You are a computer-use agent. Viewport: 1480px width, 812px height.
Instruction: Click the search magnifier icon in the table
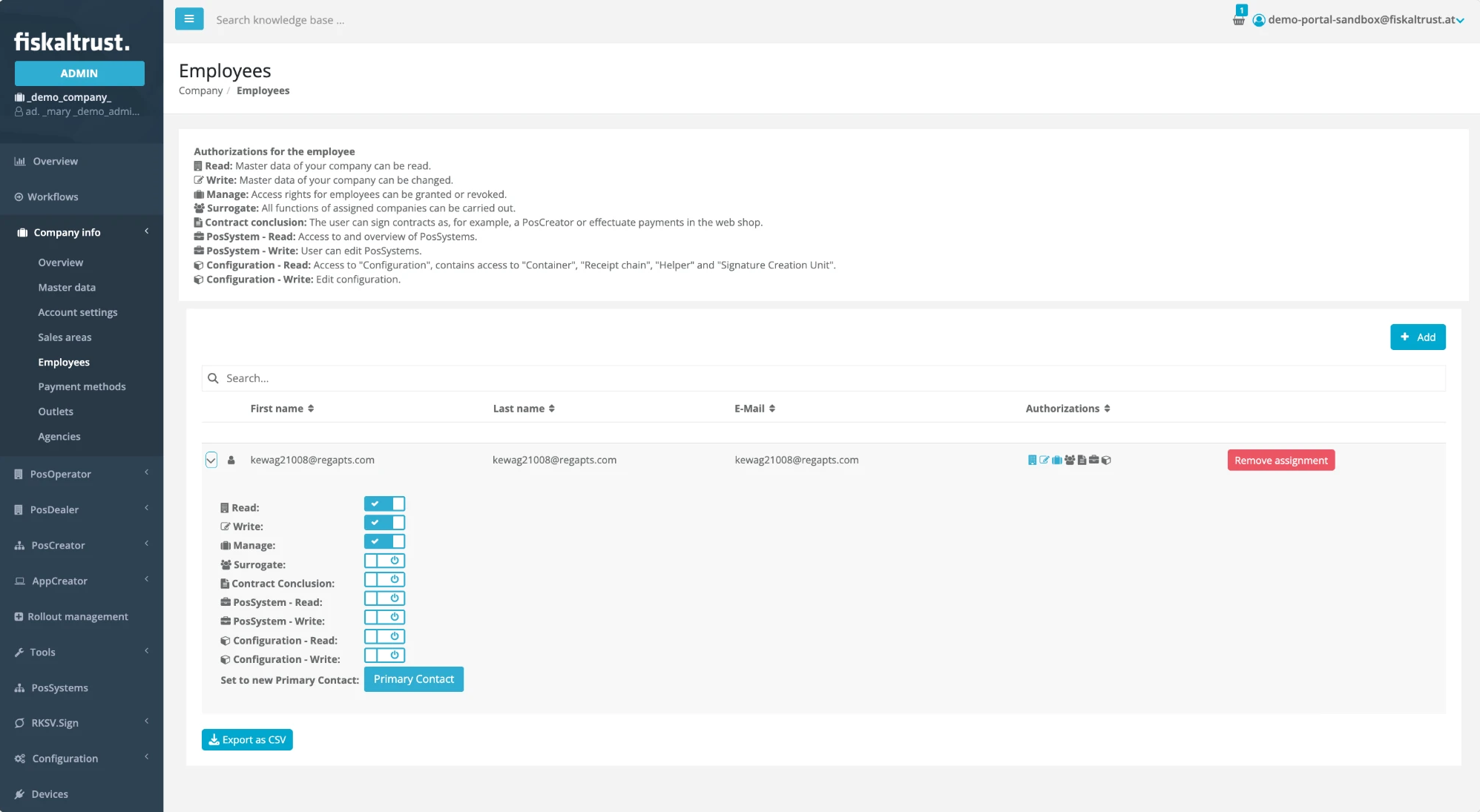coord(213,378)
